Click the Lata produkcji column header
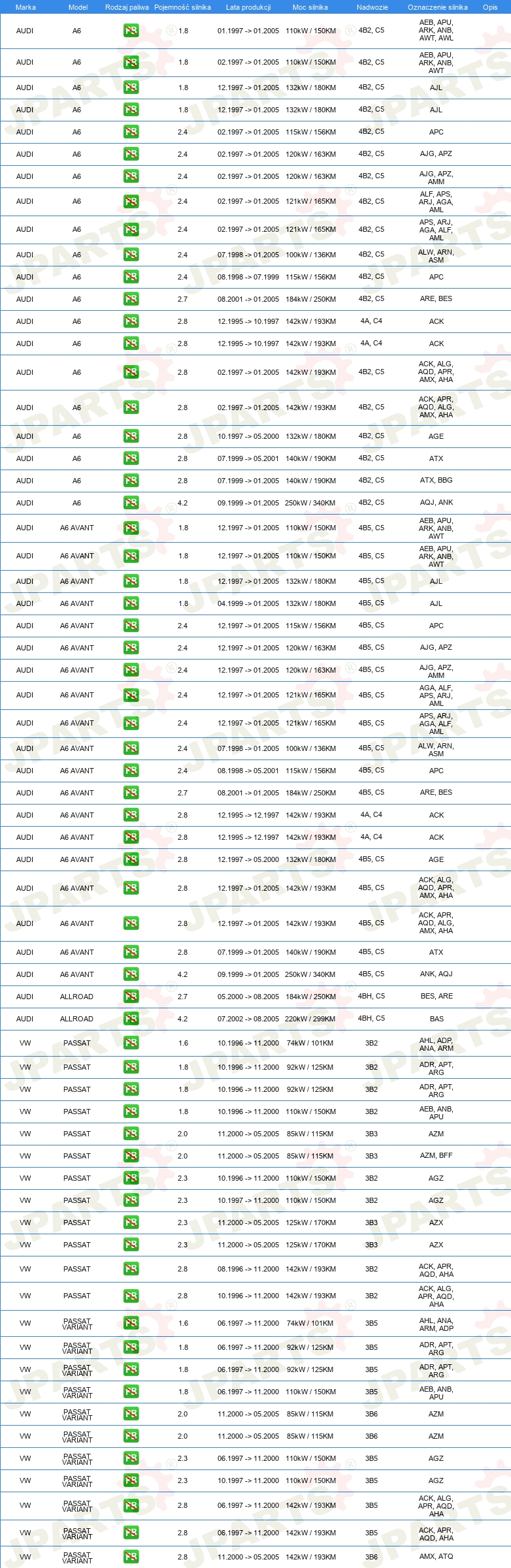Screen dimensions: 511x1568 click(248, 7)
